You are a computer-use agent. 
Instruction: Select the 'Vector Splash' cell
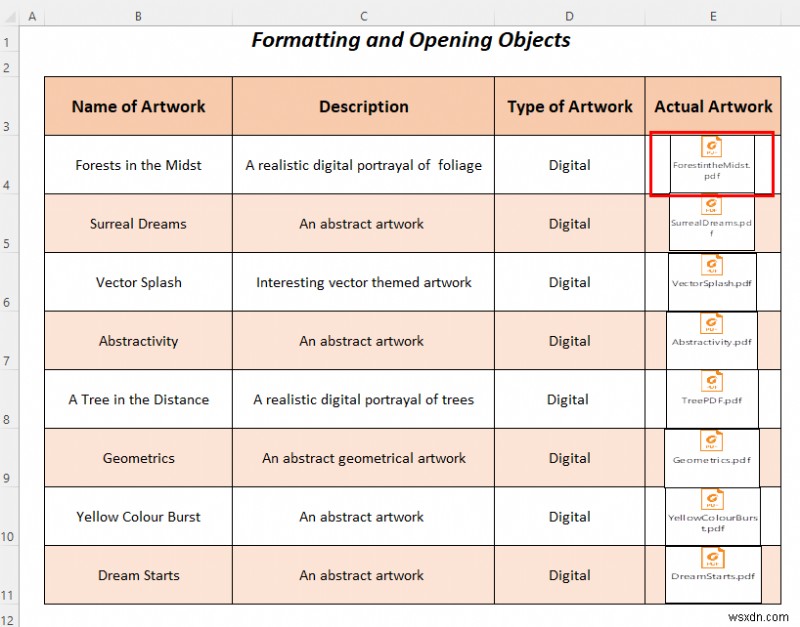pos(138,282)
